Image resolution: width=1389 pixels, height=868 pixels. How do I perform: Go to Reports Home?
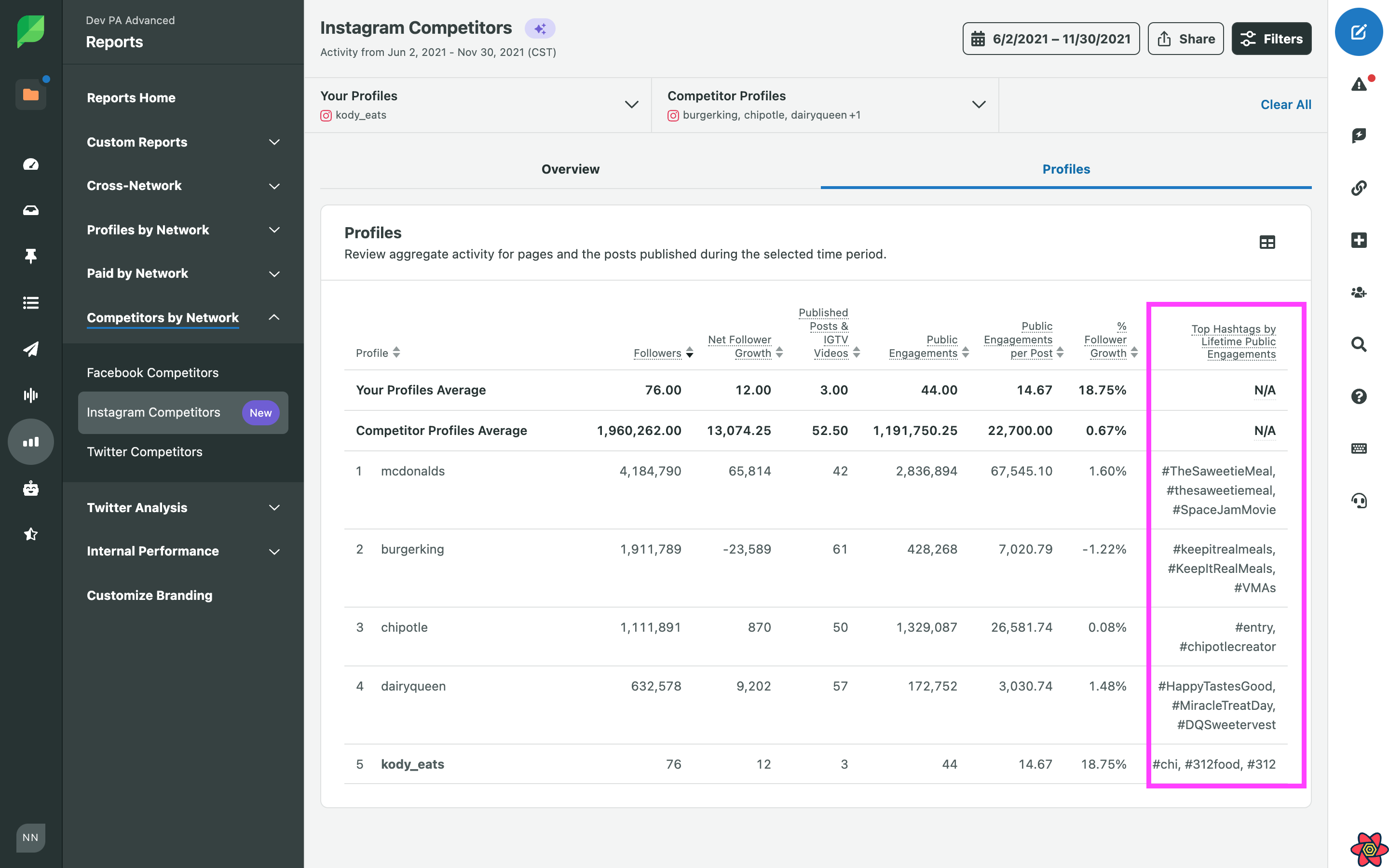point(131,97)
